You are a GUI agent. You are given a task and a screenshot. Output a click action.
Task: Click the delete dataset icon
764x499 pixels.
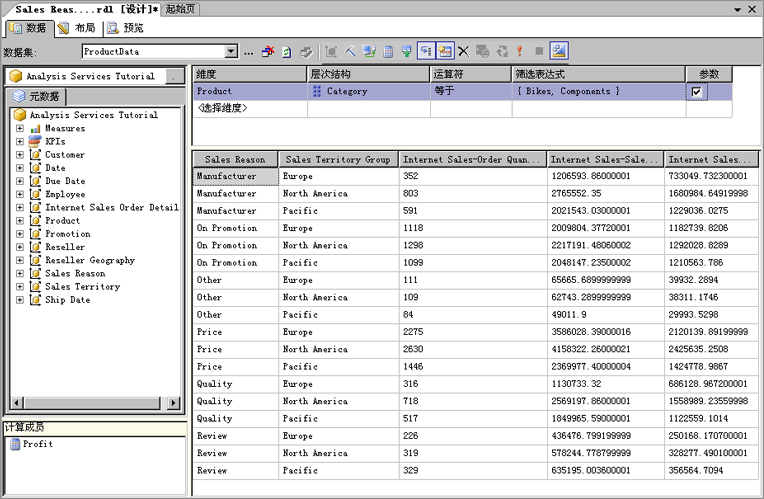click(x=268, y=51)
